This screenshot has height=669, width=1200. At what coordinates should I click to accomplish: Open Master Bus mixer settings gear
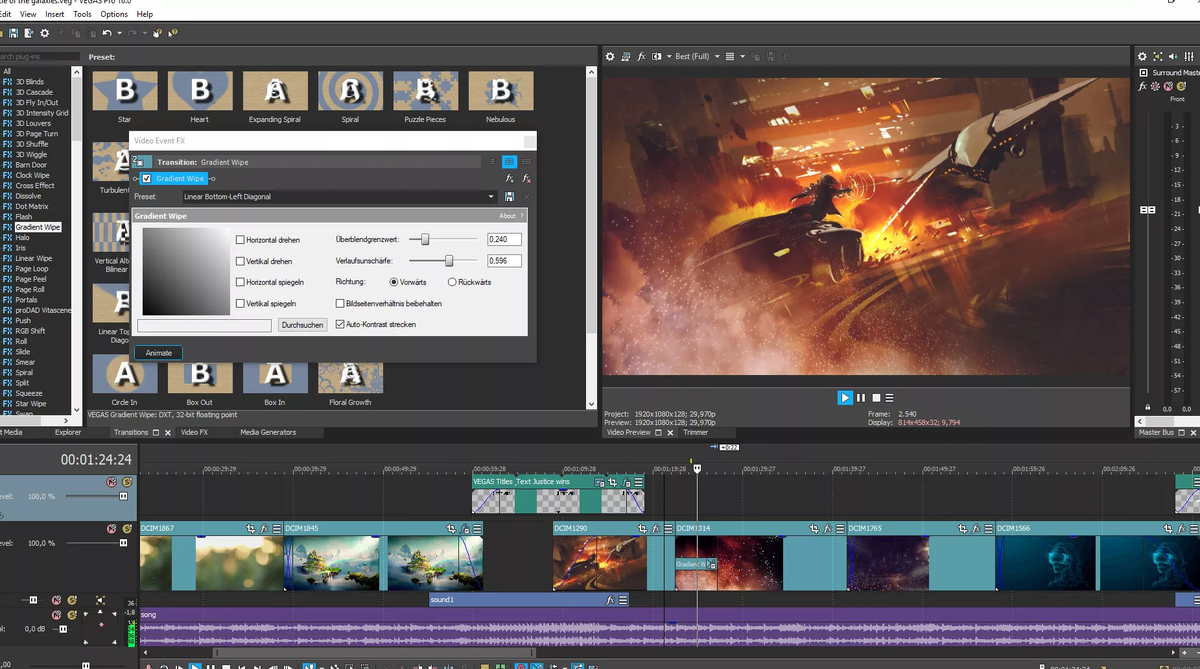coord(1144,57)
